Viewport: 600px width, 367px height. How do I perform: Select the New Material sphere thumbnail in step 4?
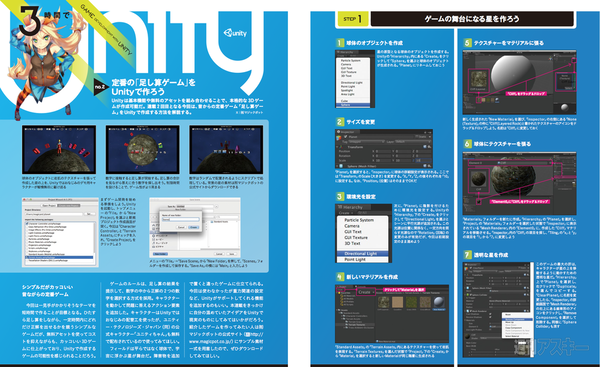[x=439, y=302]
